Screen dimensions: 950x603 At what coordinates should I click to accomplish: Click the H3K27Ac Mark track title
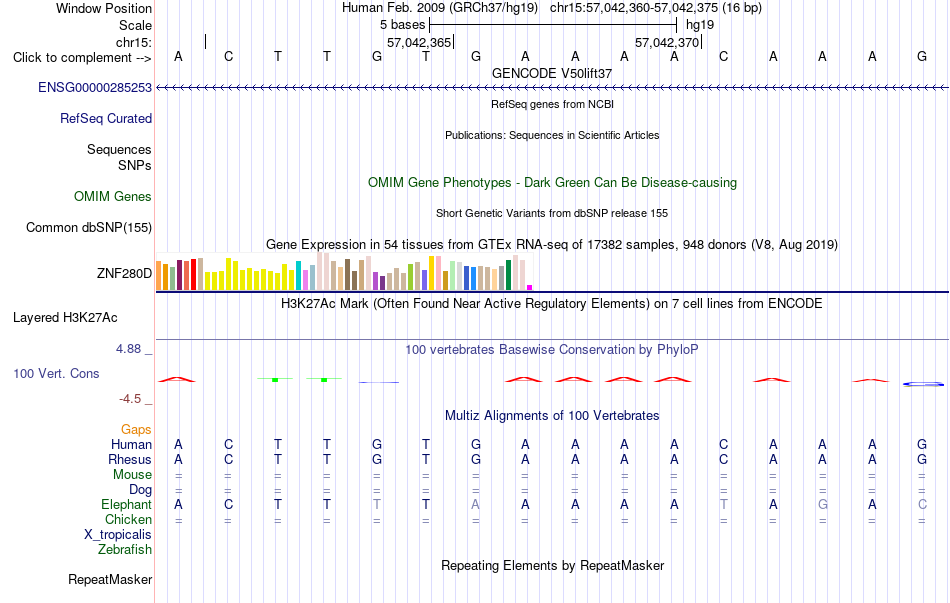click(x=552, y=303)
